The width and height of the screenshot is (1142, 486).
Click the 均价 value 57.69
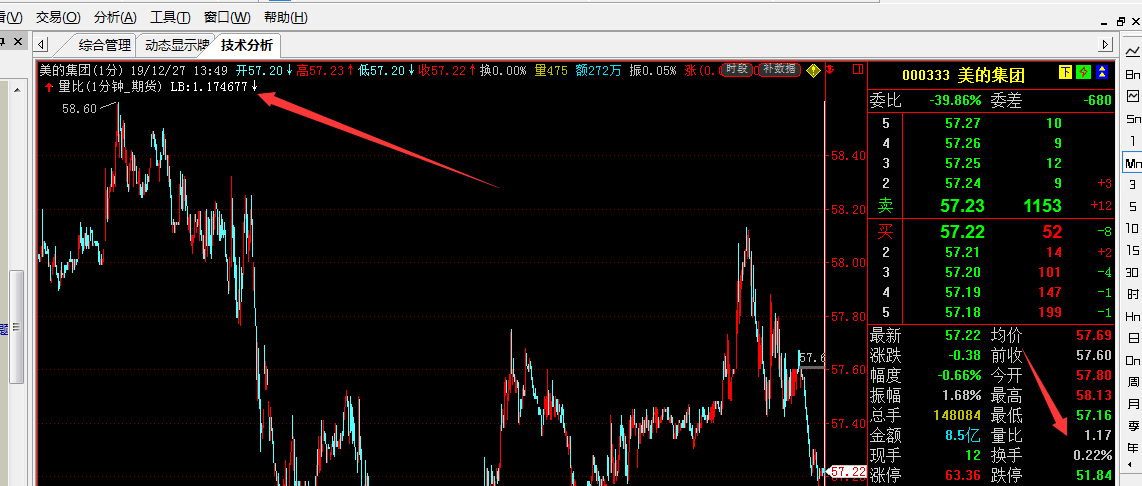click(x=1095, y=336)
